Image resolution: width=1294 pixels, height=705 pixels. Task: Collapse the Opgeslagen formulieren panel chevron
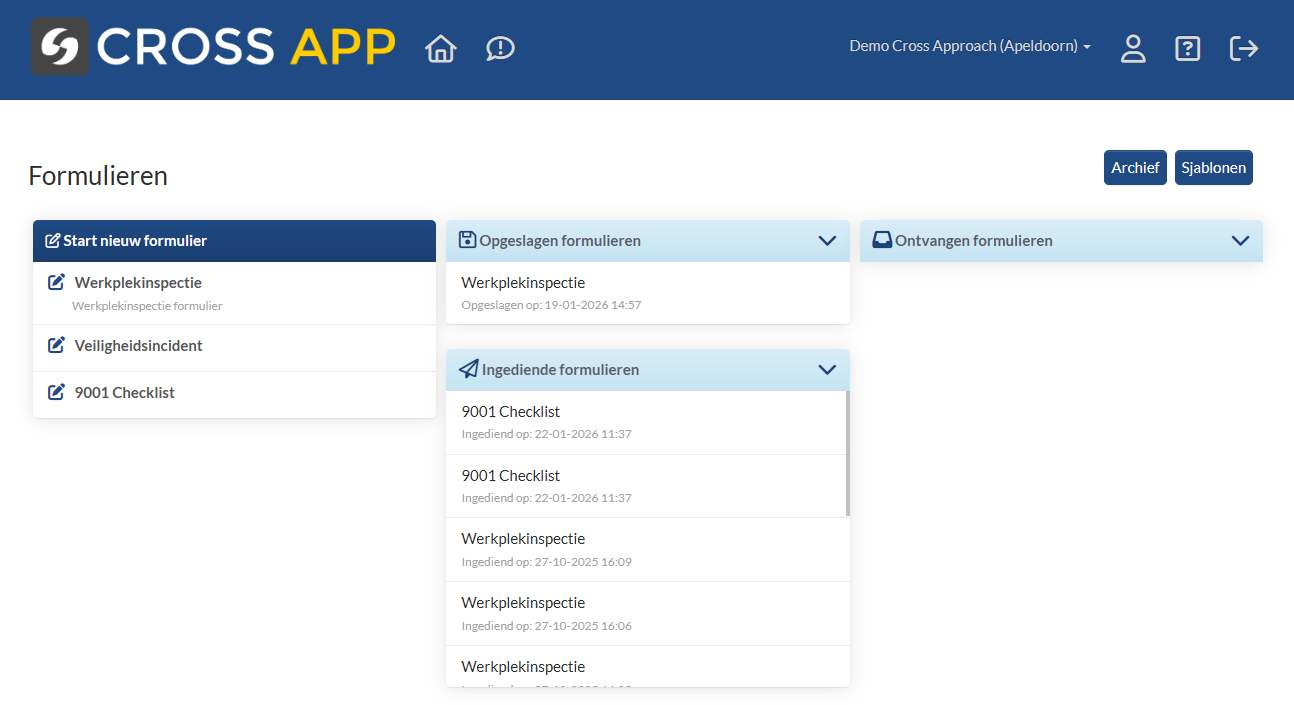pyautogui.click(x=827, y=241)
